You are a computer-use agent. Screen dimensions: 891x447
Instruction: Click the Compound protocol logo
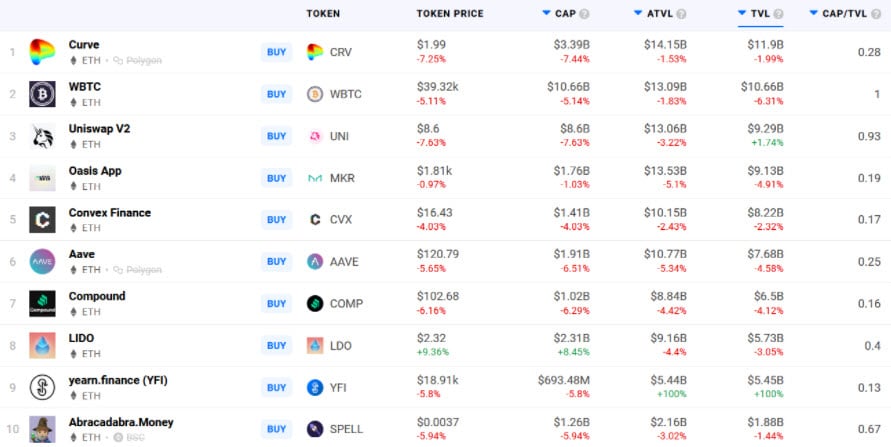tap(42, 304)
